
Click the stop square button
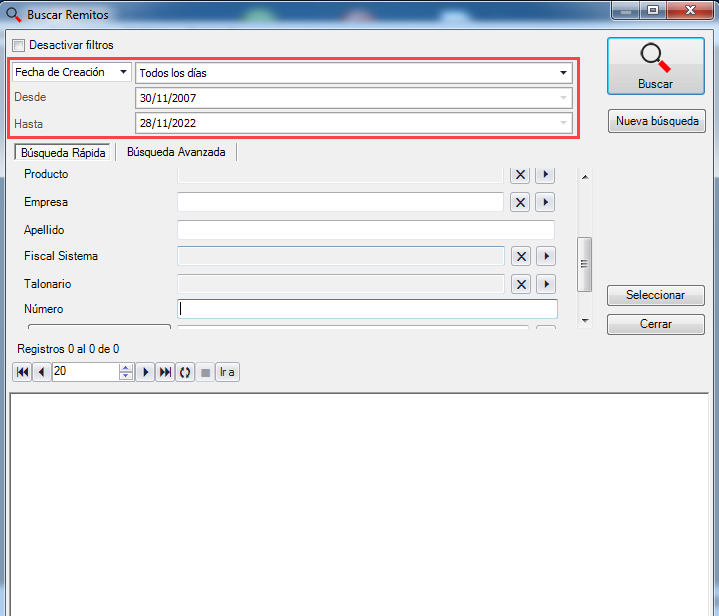pos(205,372)
